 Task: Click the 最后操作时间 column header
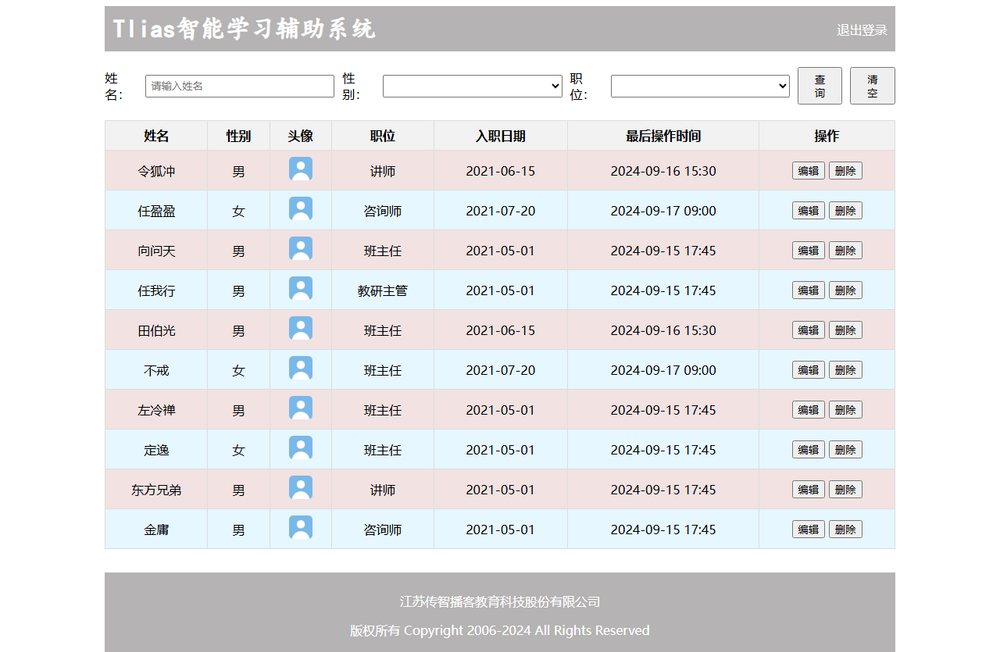coord(663,136)
